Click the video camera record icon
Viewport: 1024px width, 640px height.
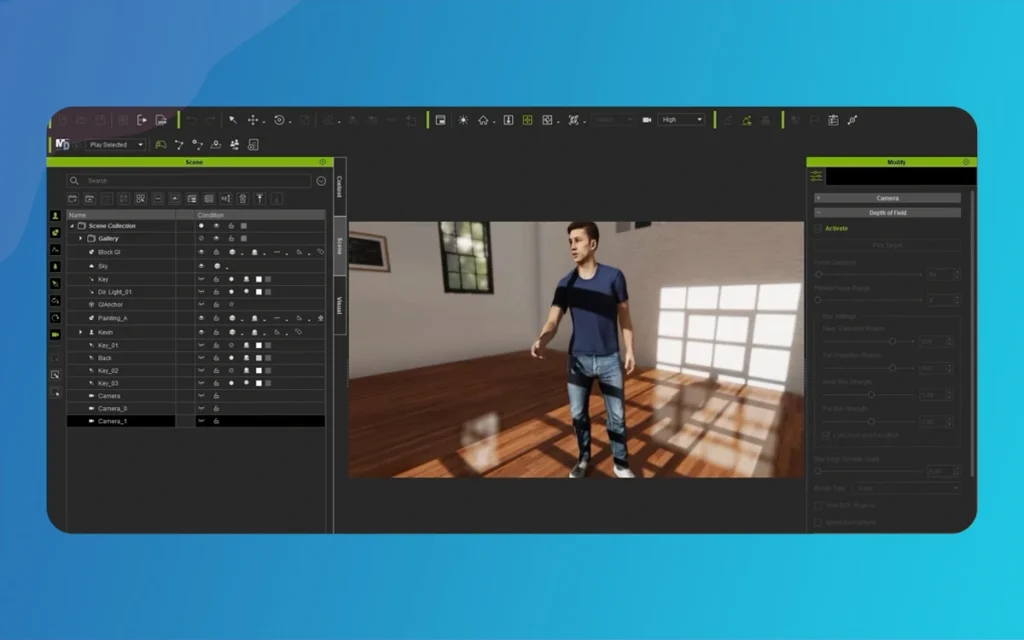click(x=647, y=120)
